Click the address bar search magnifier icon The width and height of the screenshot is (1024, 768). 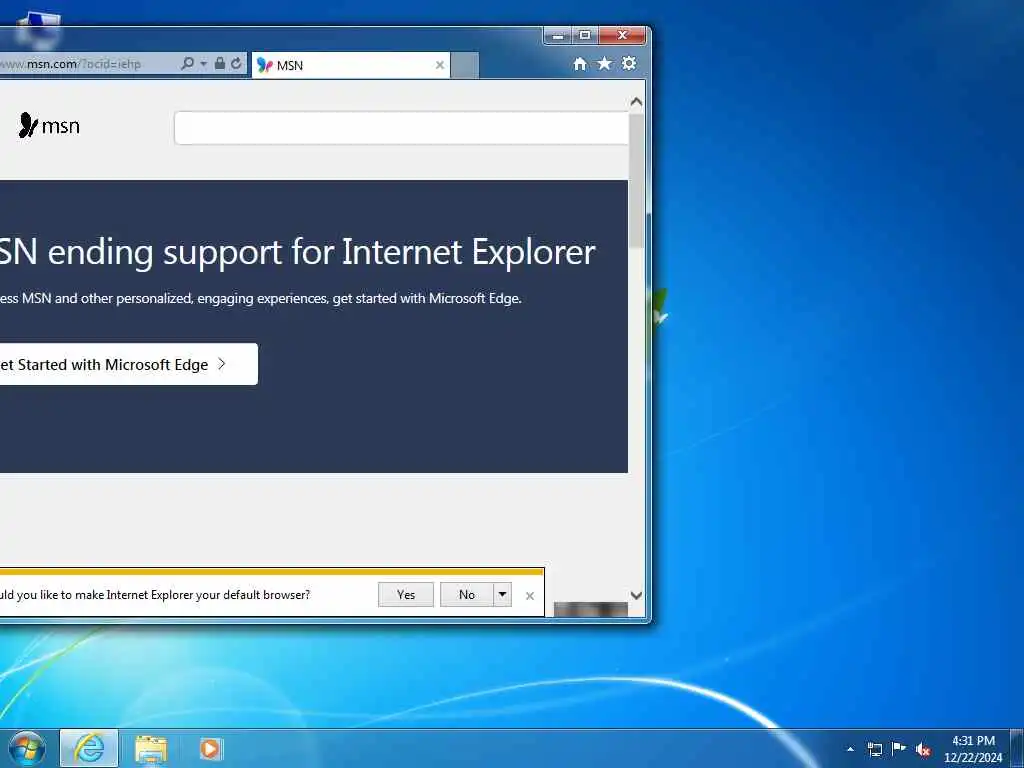click(x=187, y=63)
